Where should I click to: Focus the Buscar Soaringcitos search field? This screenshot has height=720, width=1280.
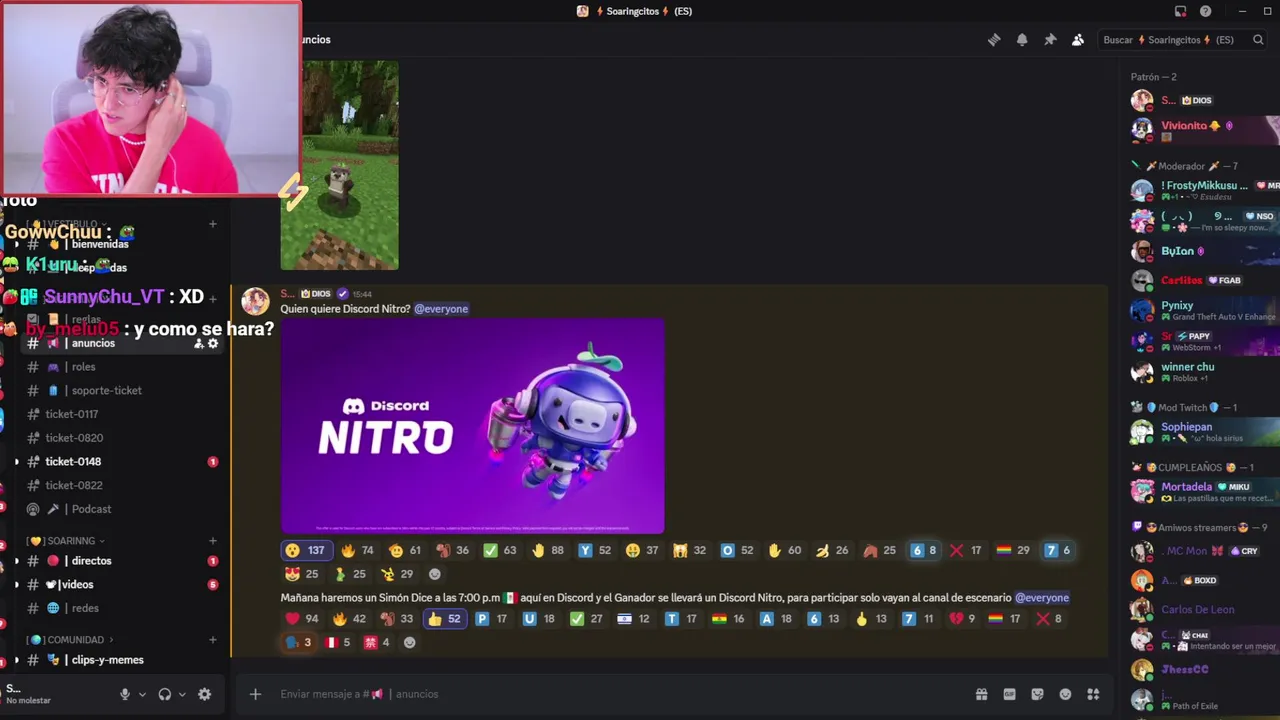point(1183,40)
